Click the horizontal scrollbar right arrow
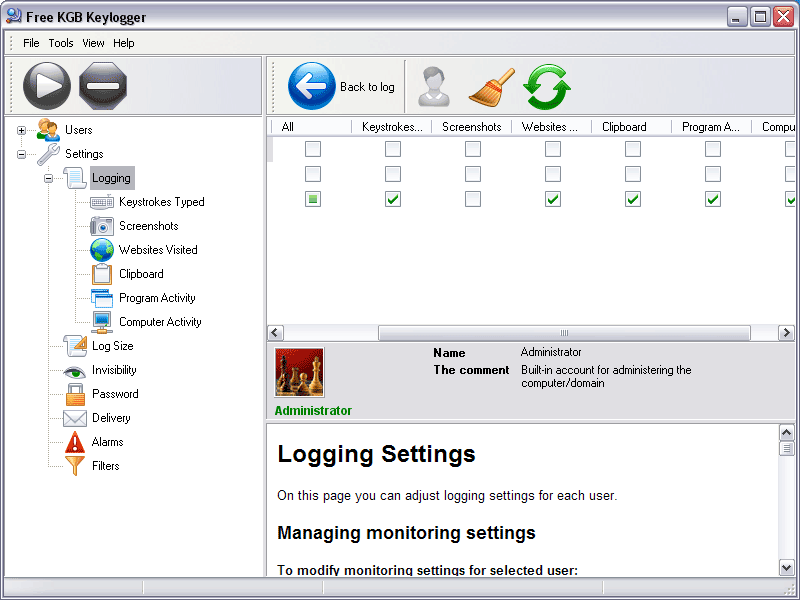The width and height of the screenshot is (800, 600). coord(786,333)
